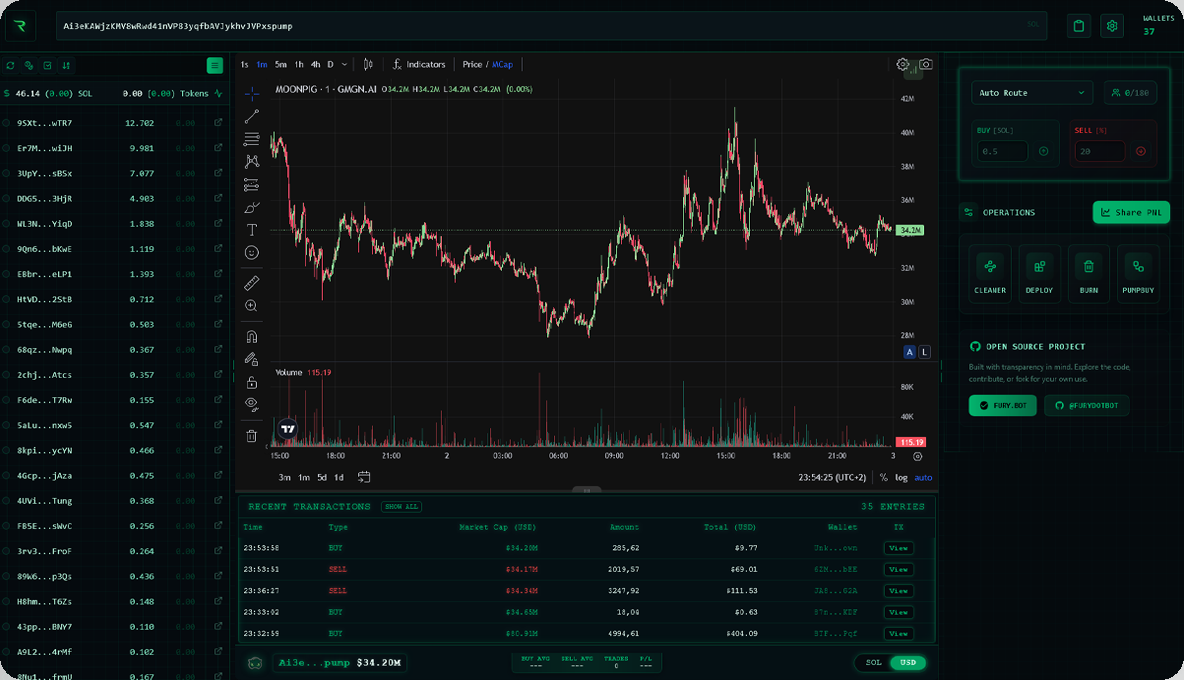Click the coins icon in wallet toolbar

point(29,66)
